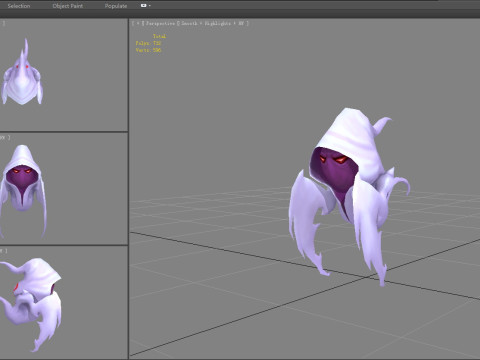Click the yellow Total statistics heading

coord(159,36)
